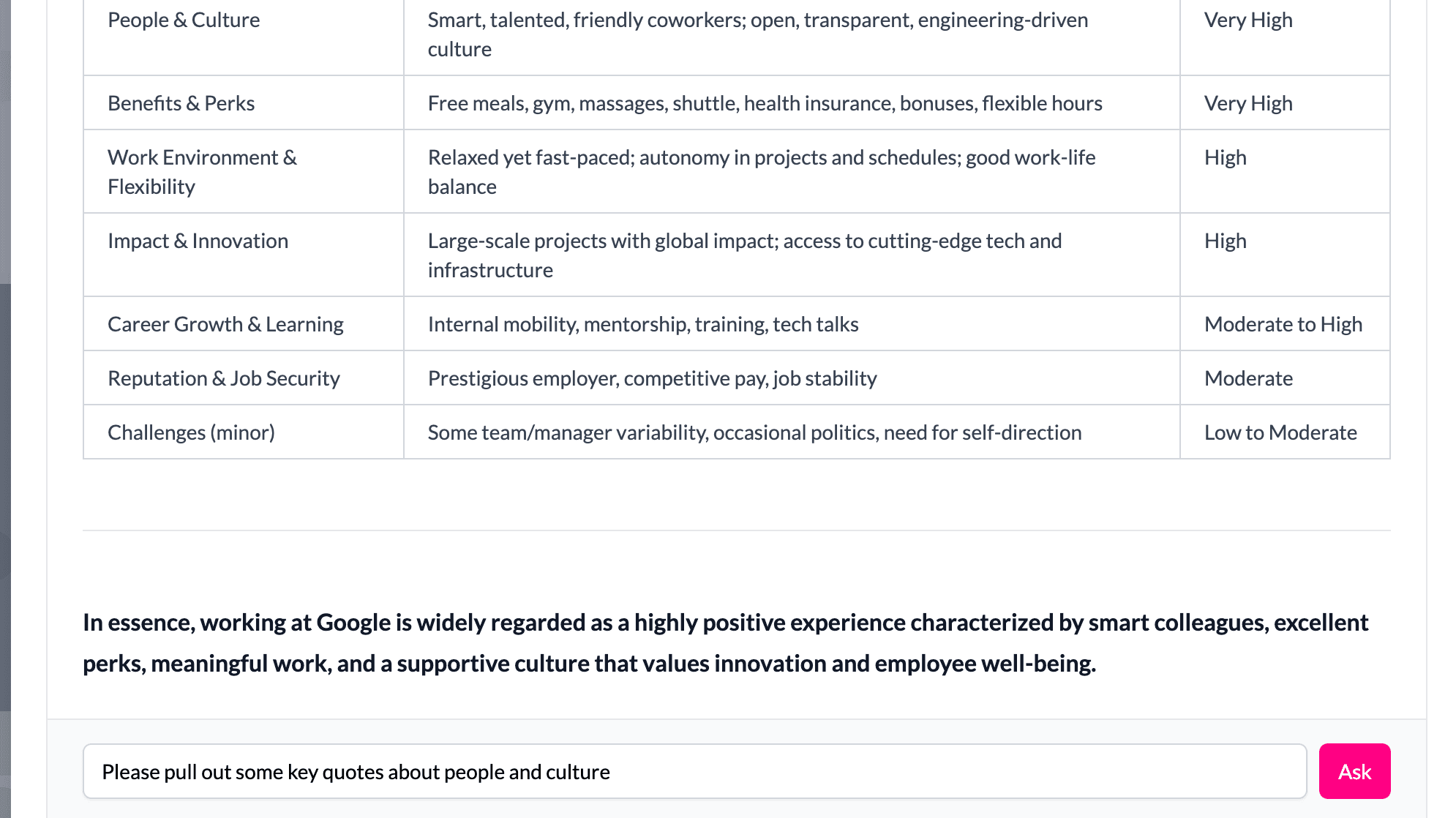Click the Work Environment & Flexibility cell
1456x818 pixels.
click(202, 172)
